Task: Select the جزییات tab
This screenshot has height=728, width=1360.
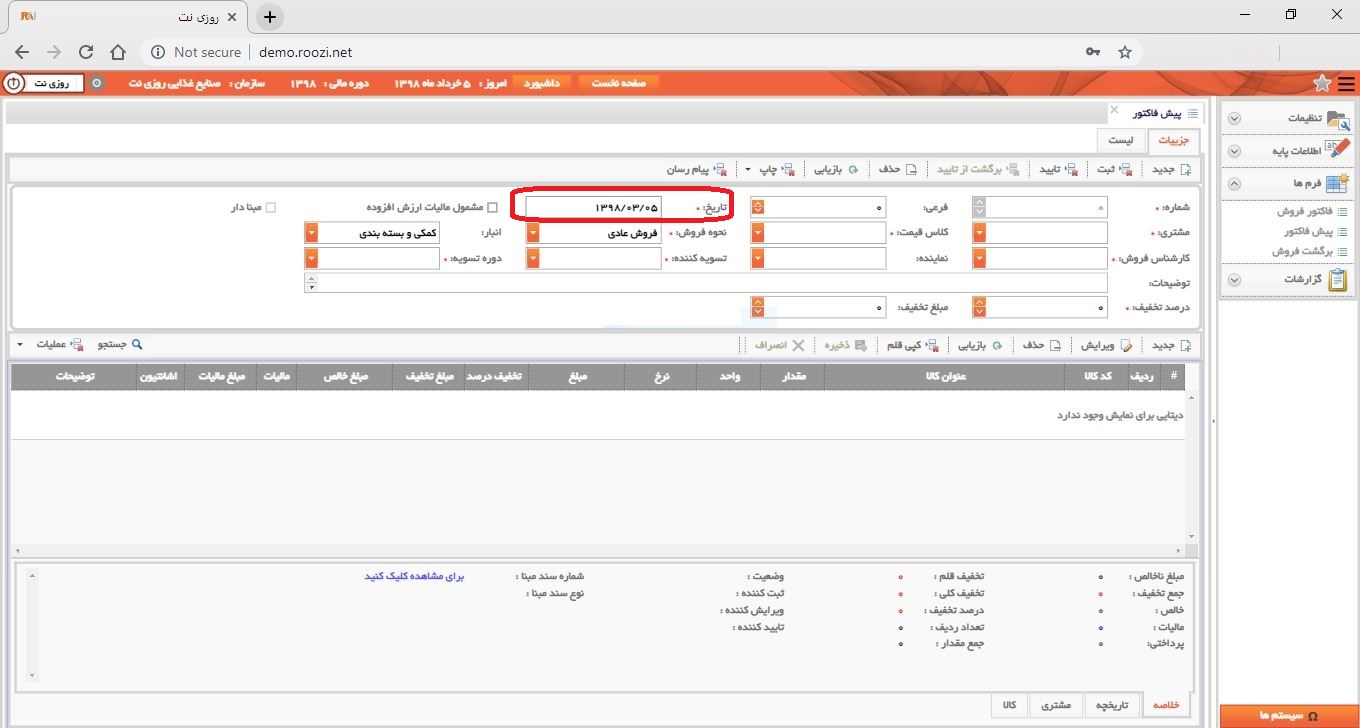Action: 1173,141
